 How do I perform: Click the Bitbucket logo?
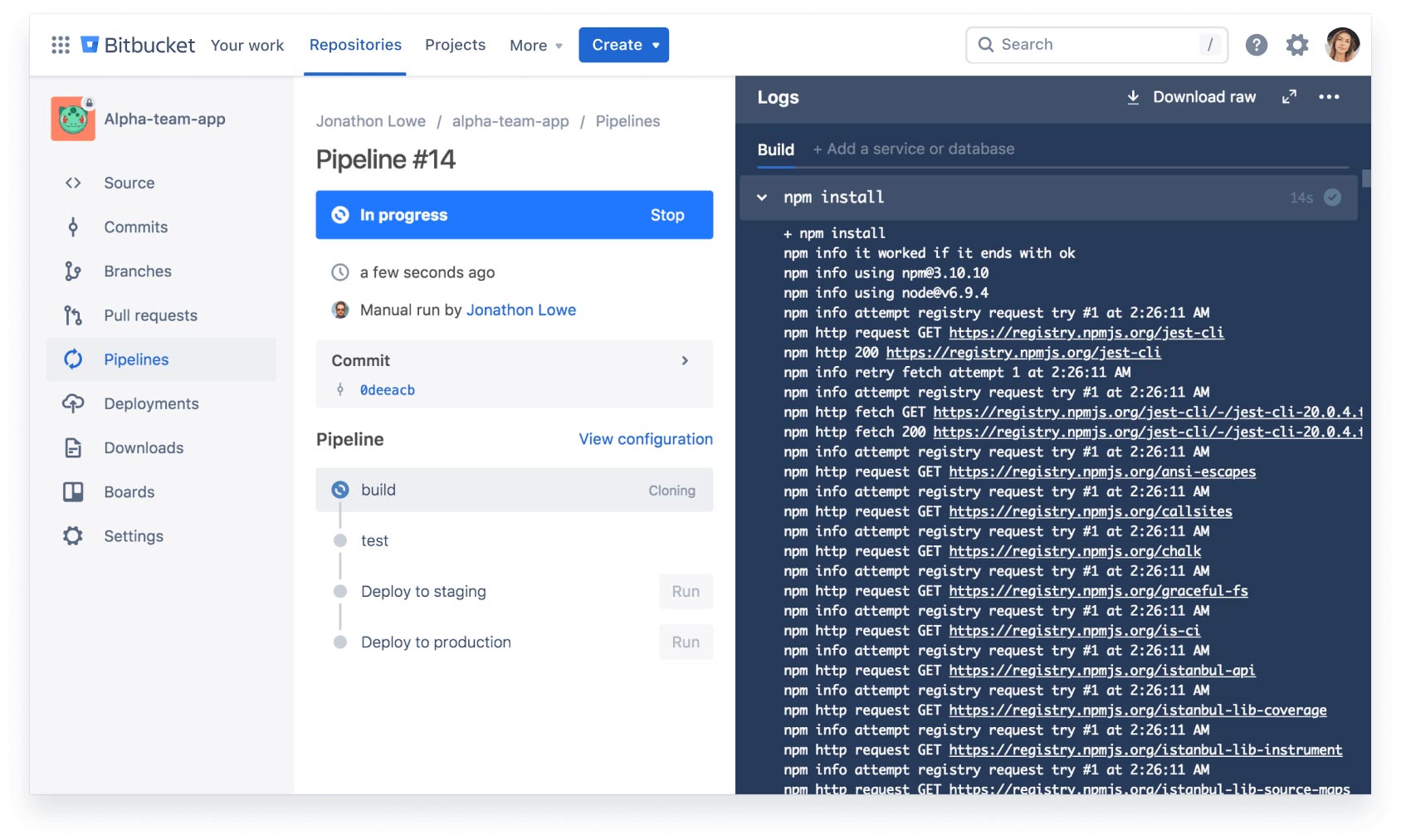tap(138, 45)
